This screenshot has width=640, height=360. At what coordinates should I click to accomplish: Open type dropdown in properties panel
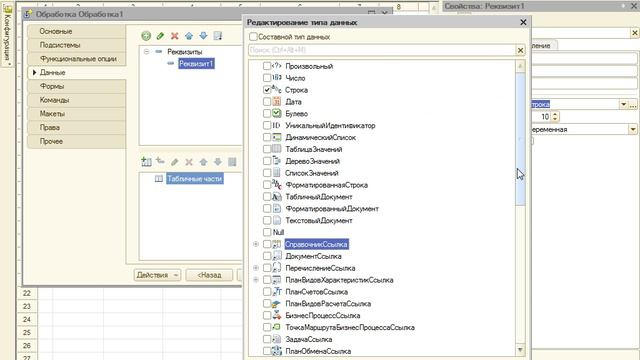click(x=624, y=104)
